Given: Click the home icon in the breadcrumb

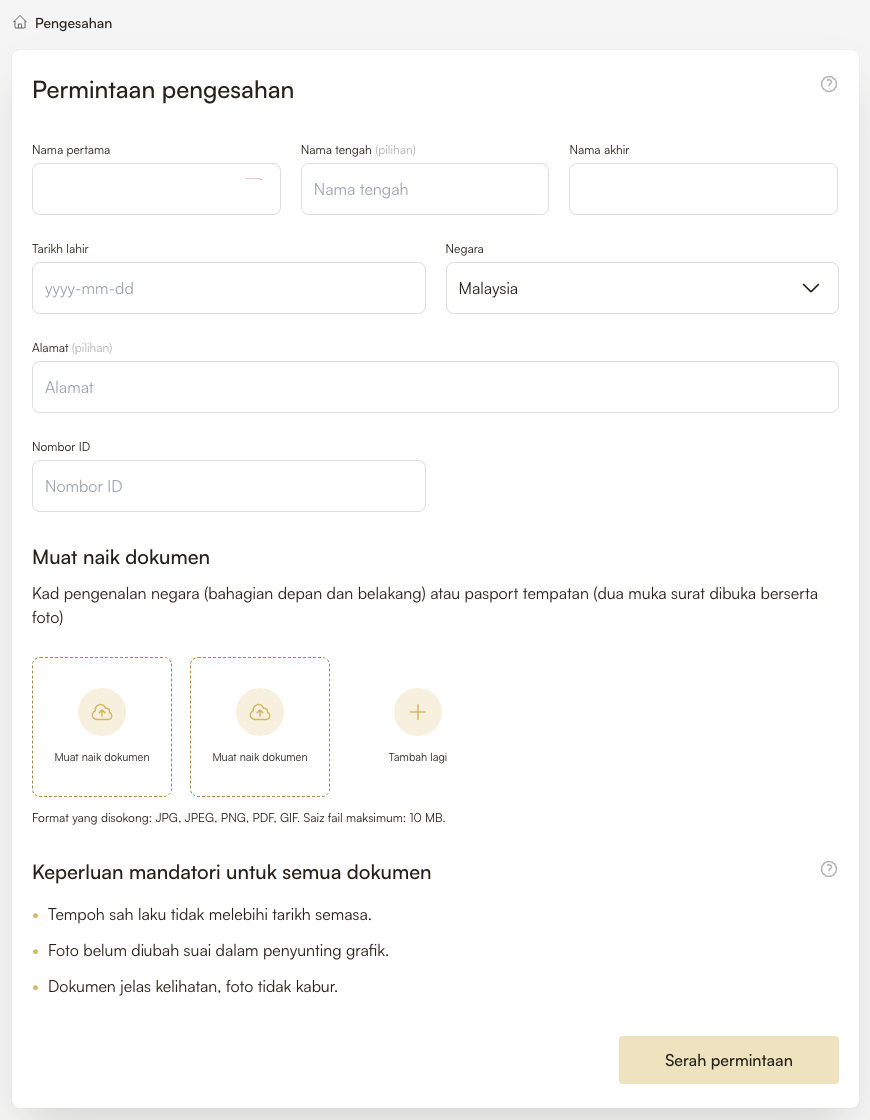Looking at the screenshot, I should click(20, 22).
